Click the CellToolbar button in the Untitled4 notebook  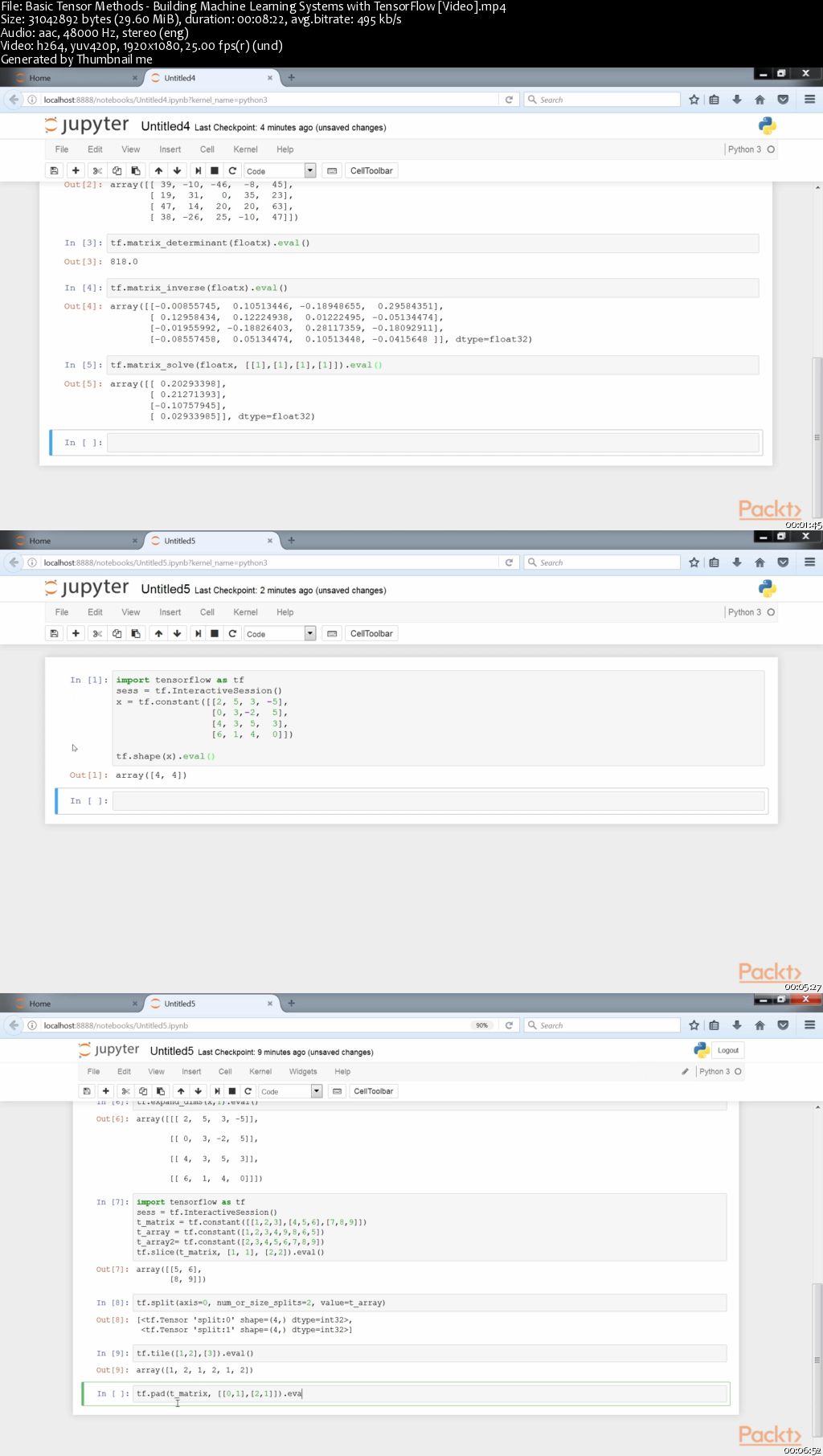[x=371, y=170]
